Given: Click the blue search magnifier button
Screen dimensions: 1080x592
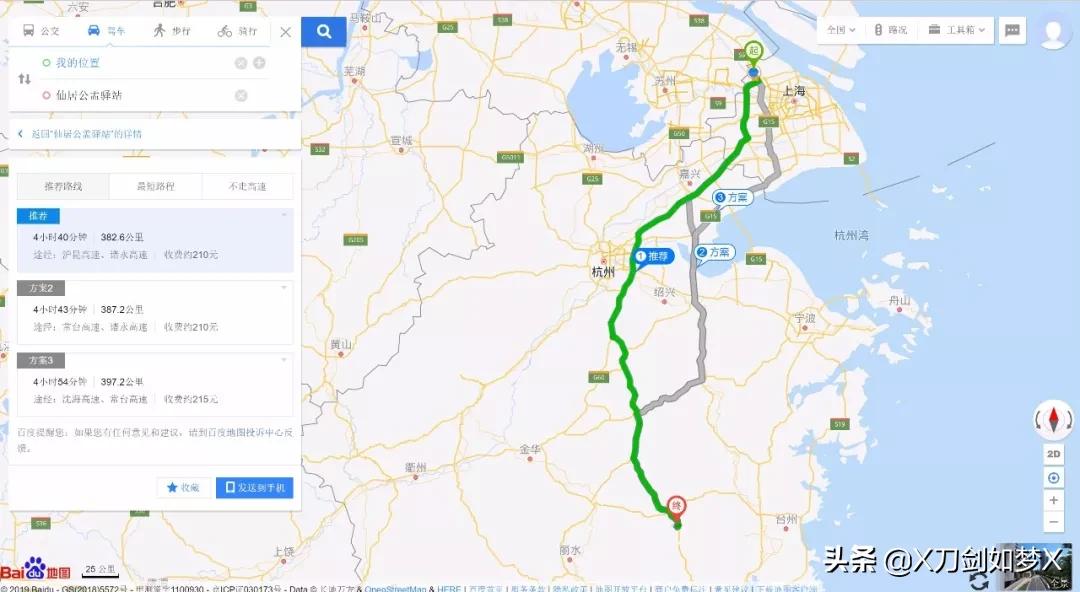Looking at the screenshot, I should (324, 31).
